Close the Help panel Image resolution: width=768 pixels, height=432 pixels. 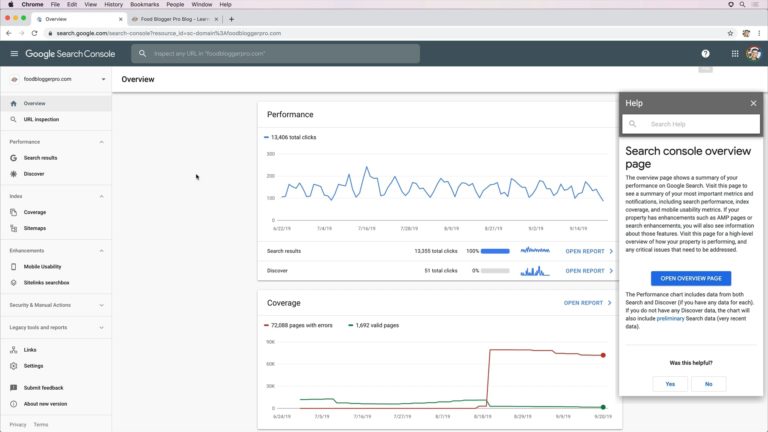[x=753, y=103]
